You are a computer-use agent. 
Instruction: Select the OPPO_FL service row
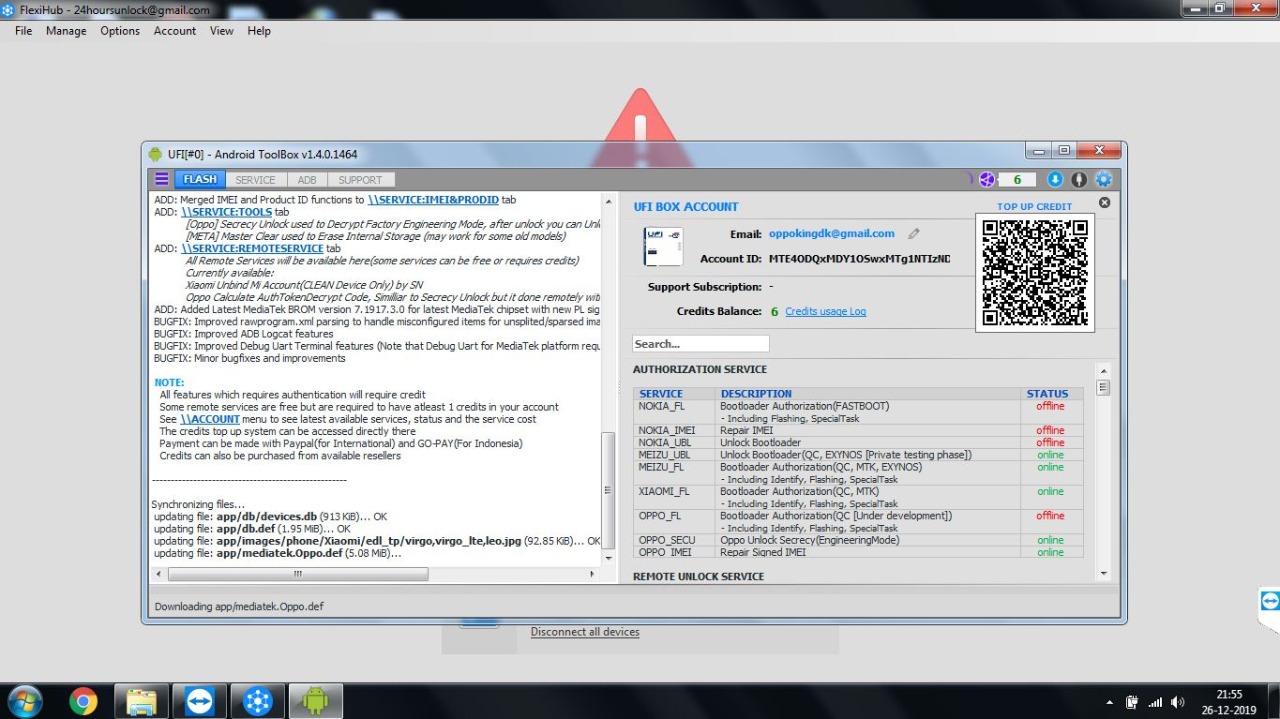coord(859,521)
